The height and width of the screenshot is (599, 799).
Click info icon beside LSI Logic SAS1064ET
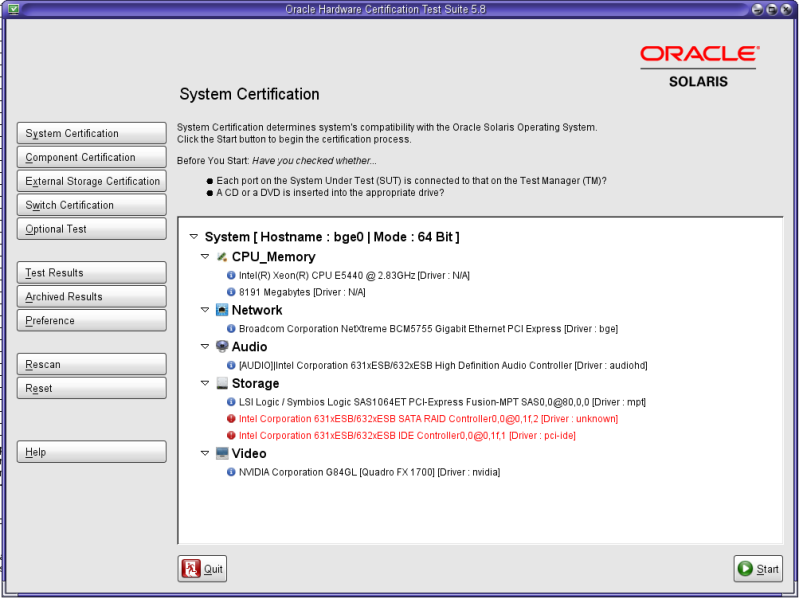tap(231, 402)
